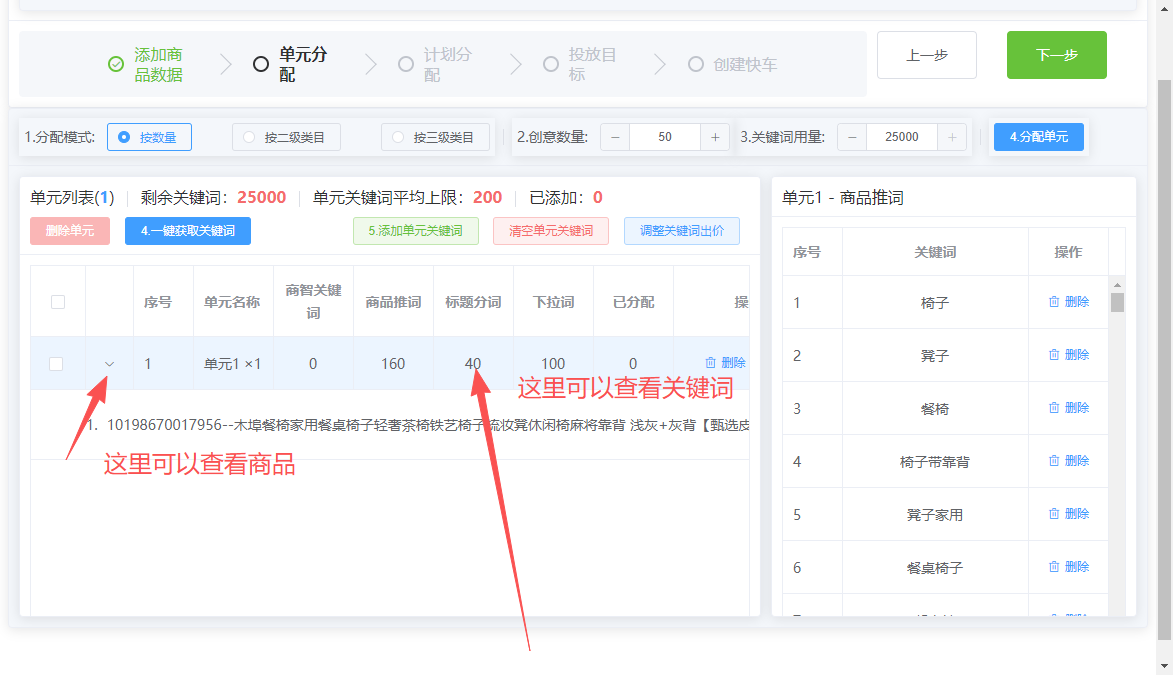Delete keyword 椅子带靠背 via trash icon
This screenshot has height=675, width=1173.
1054,461
